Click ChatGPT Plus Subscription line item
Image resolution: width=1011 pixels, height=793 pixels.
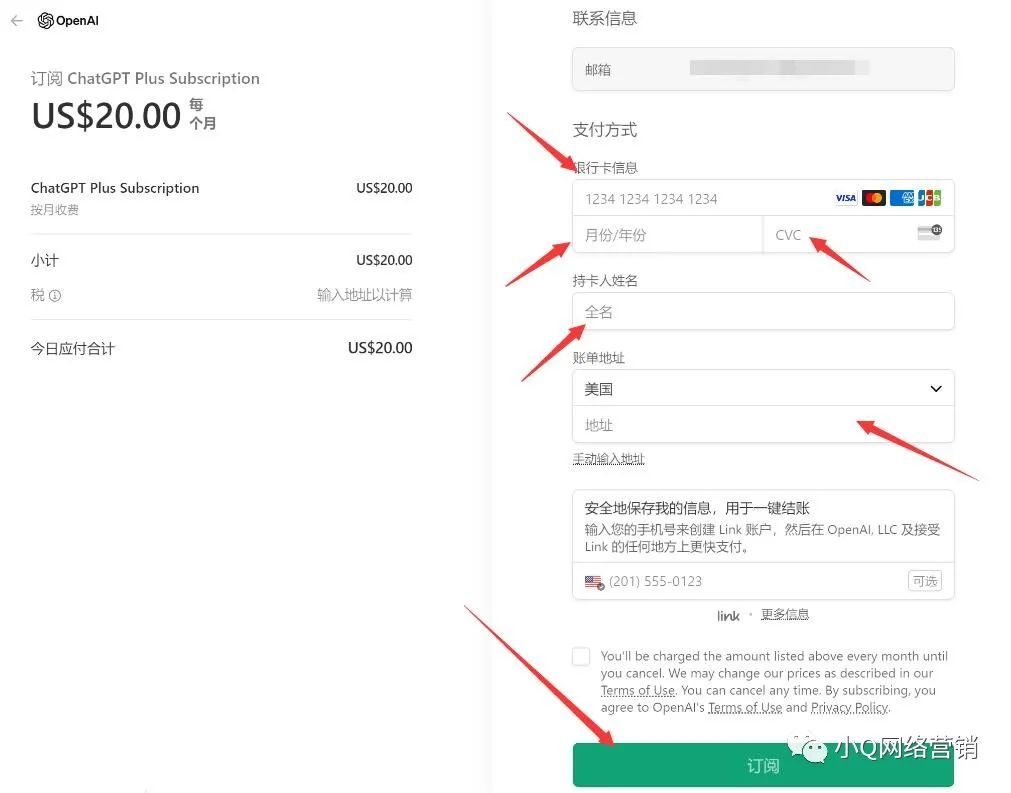tap(115, 188)
